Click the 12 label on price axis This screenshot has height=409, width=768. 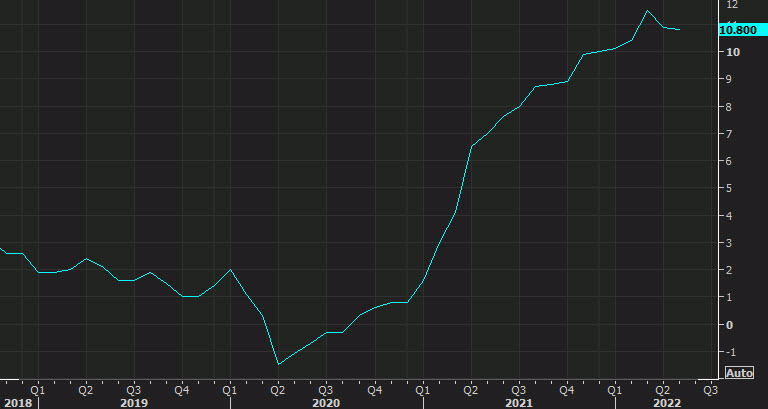pos(732,4)
